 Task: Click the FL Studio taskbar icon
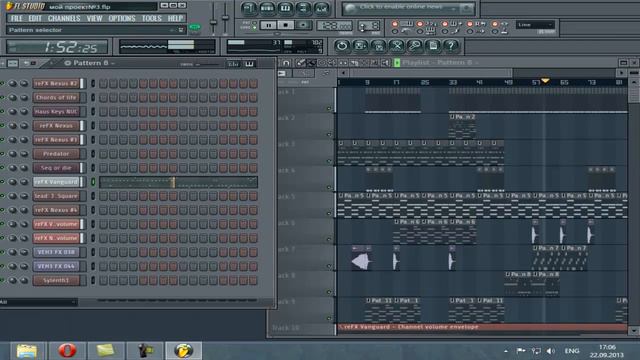pos(183,351)
